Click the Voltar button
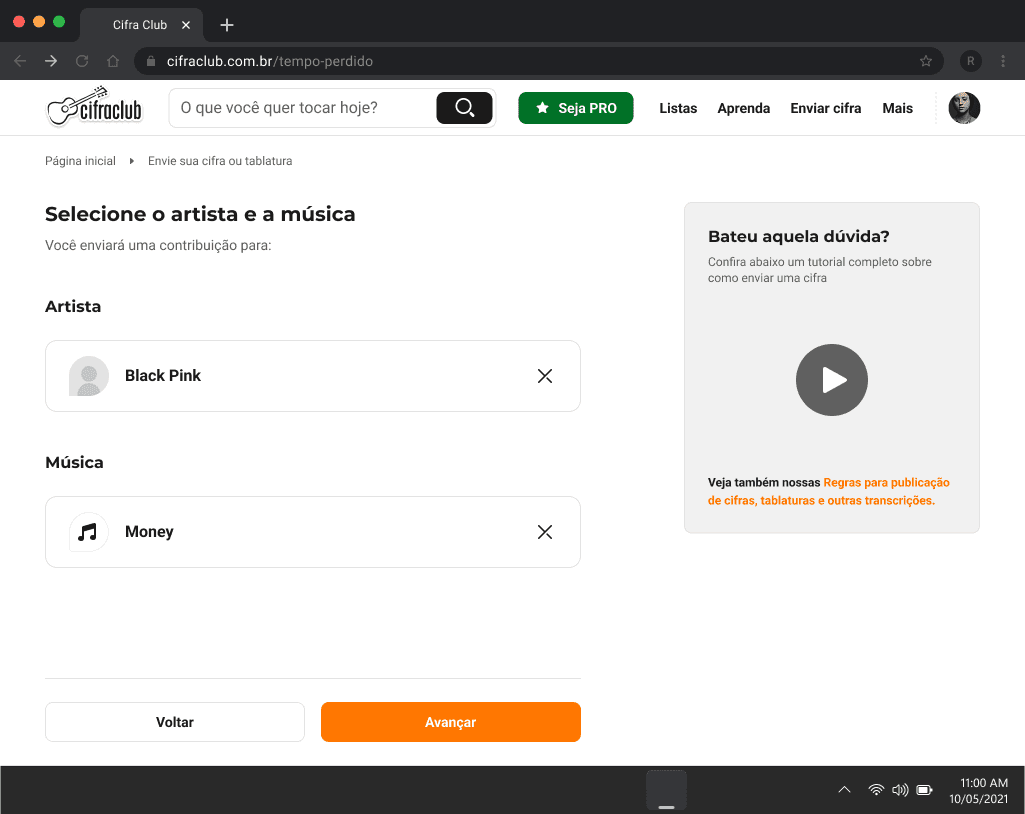This screenshot has width=1025, height=814. click(175, 722)
